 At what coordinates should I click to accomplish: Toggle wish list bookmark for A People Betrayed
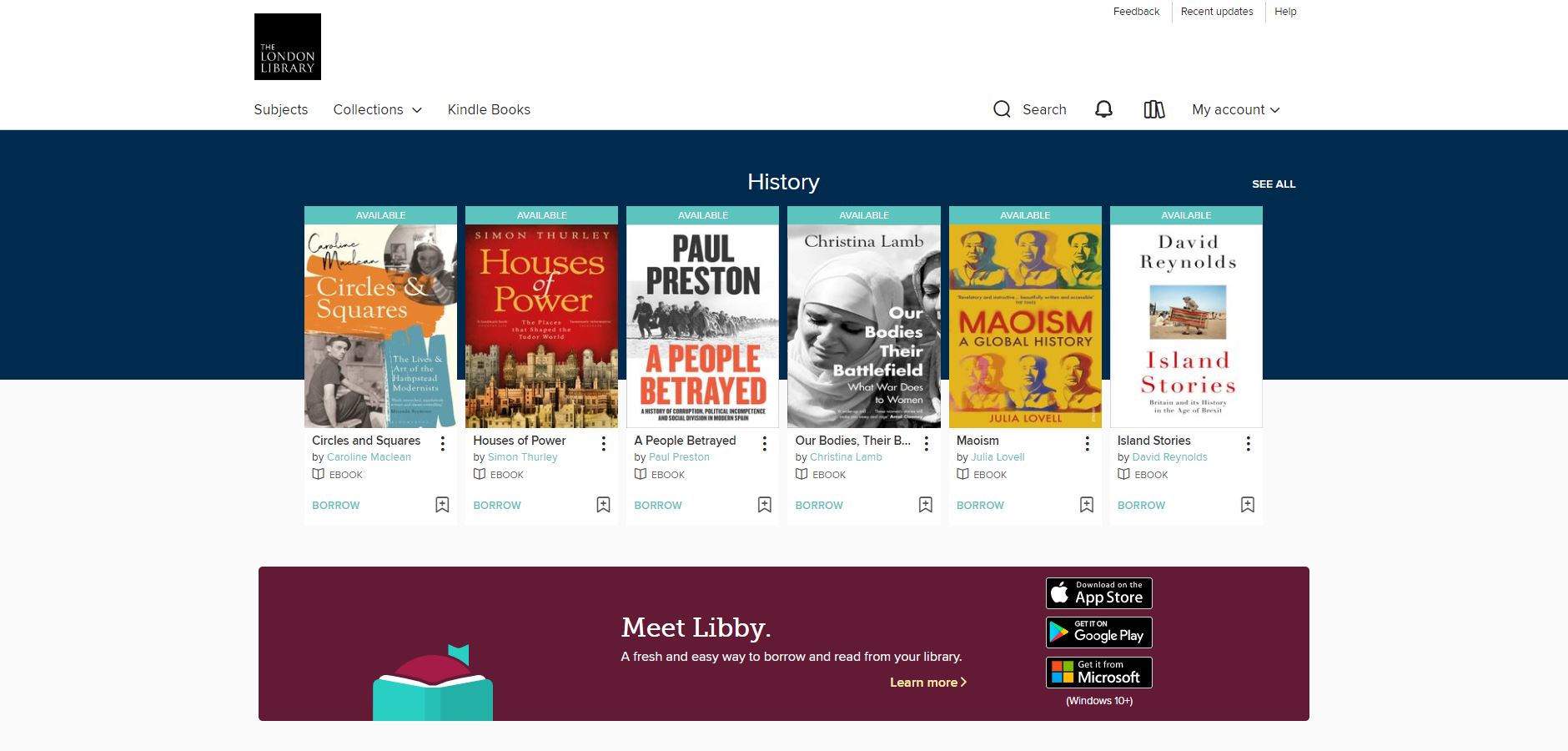[764, 505]
